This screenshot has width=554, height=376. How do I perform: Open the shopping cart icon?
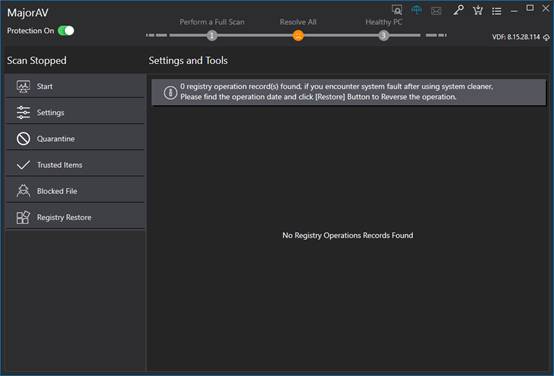(478, 11)
